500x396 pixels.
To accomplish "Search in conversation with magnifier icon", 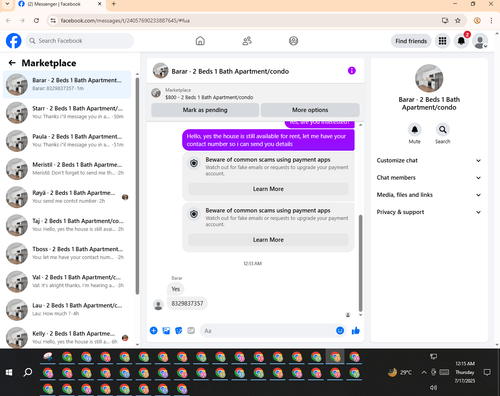I will pos(443,129).
